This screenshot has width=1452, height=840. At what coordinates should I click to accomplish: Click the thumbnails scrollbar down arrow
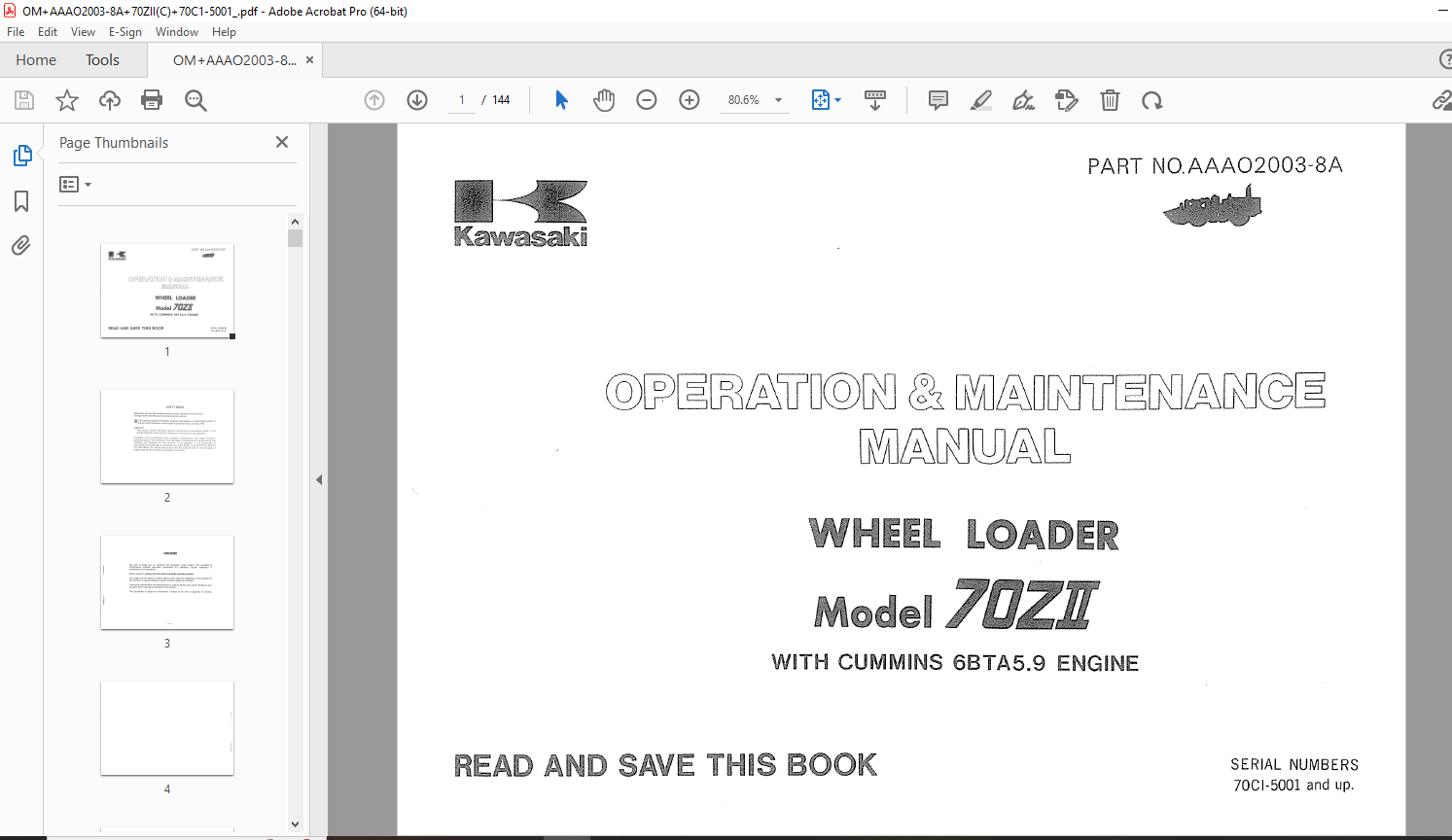point(296,824)
